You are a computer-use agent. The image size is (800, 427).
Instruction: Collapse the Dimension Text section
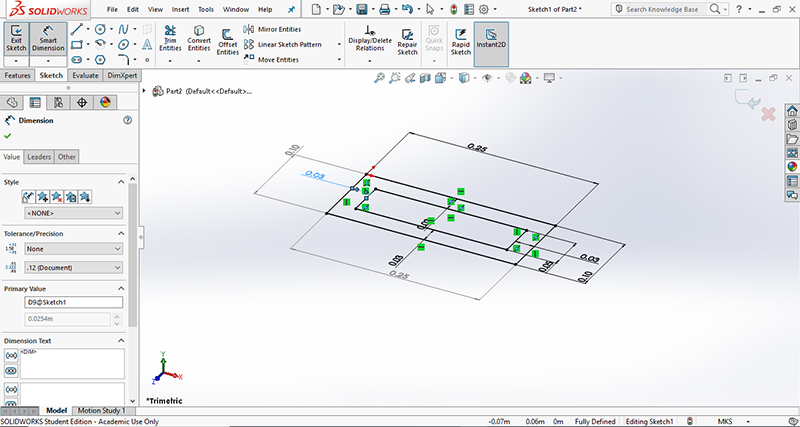click(x=121, y=341)
